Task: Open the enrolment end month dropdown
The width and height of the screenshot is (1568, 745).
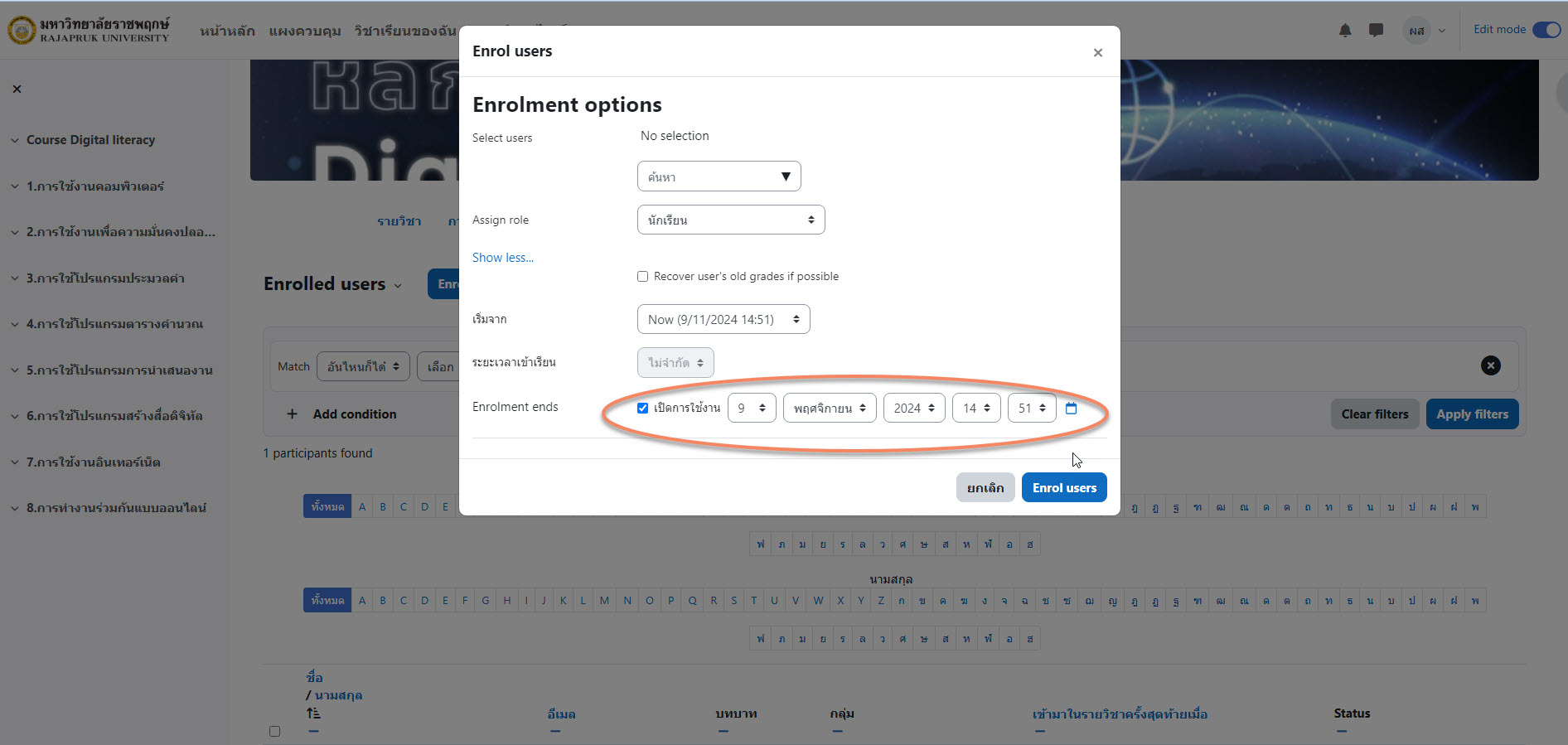Action: click(x=829, y=408)
